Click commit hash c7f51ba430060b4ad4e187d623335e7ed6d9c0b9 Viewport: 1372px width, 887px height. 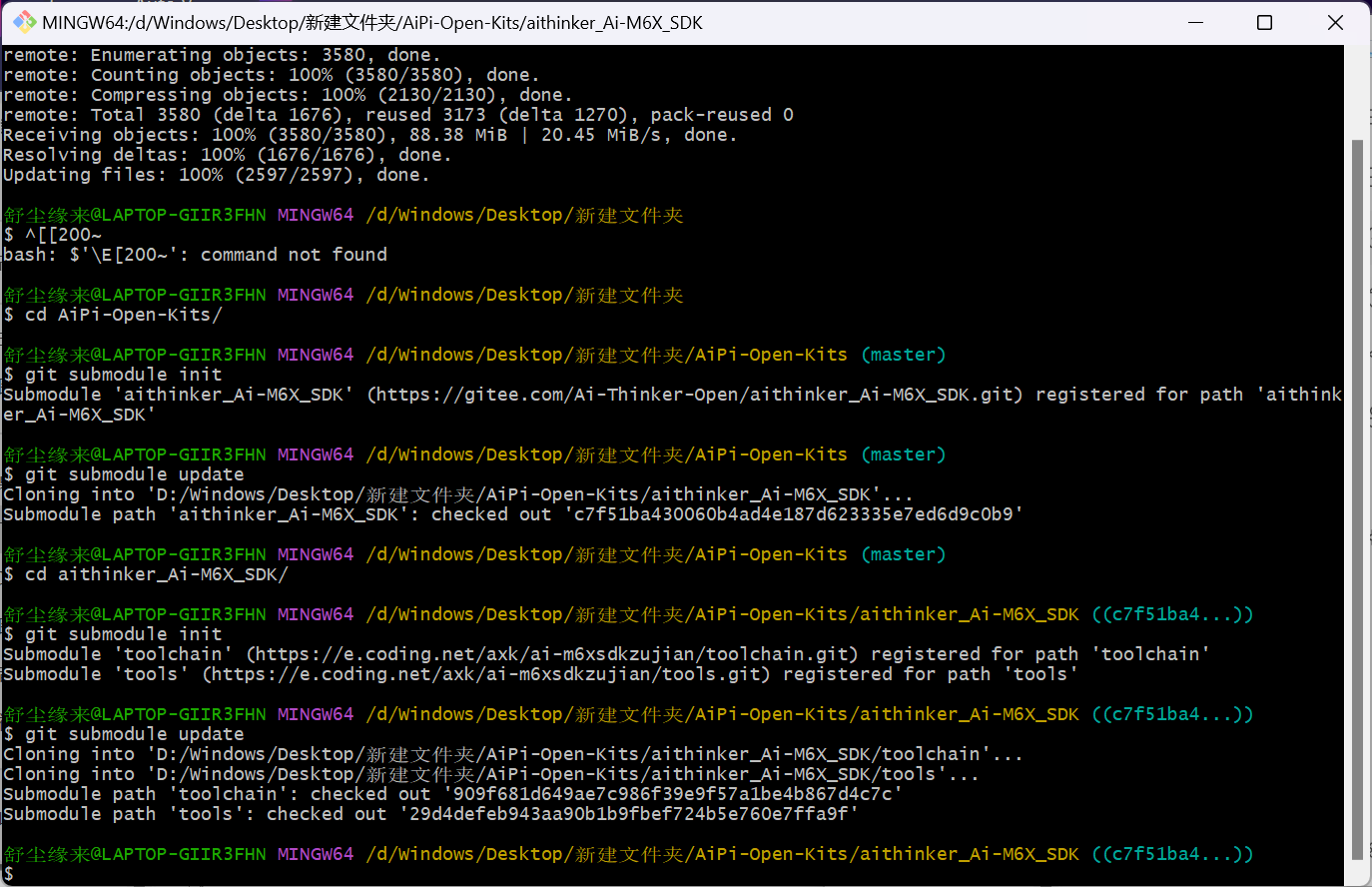click(794, 514)
